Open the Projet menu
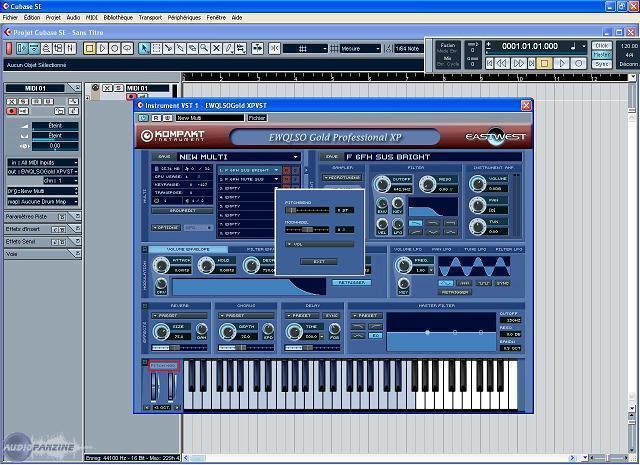640x465 pixels. click(53, 18)
